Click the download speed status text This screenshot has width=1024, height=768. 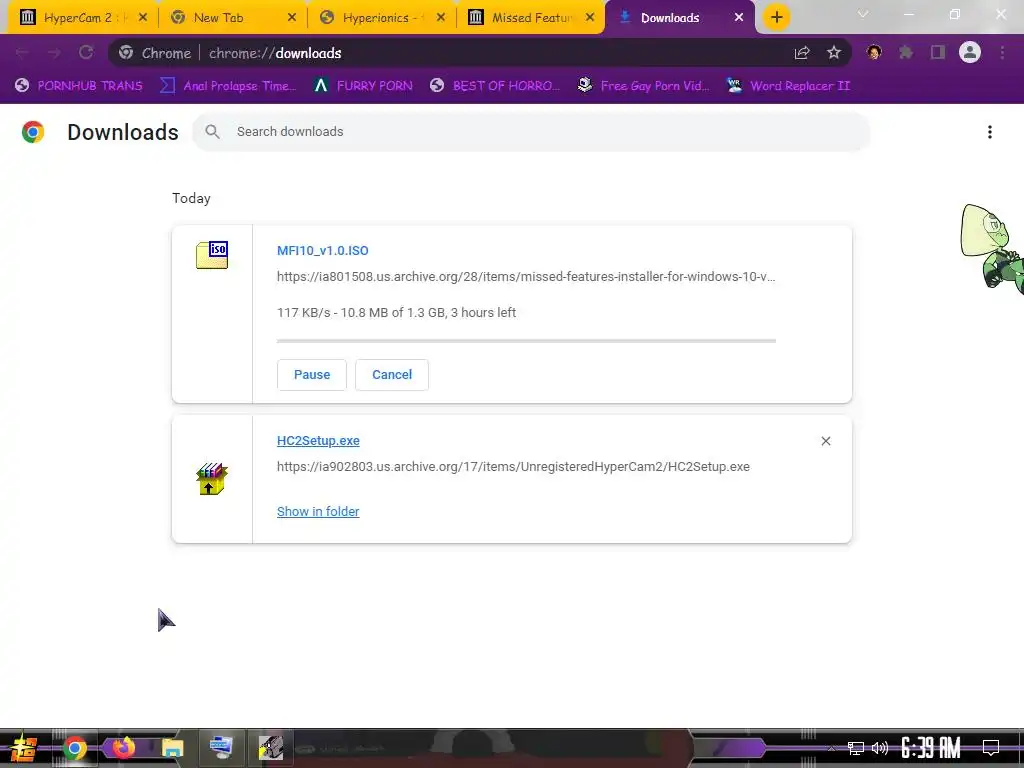point(396,313)
